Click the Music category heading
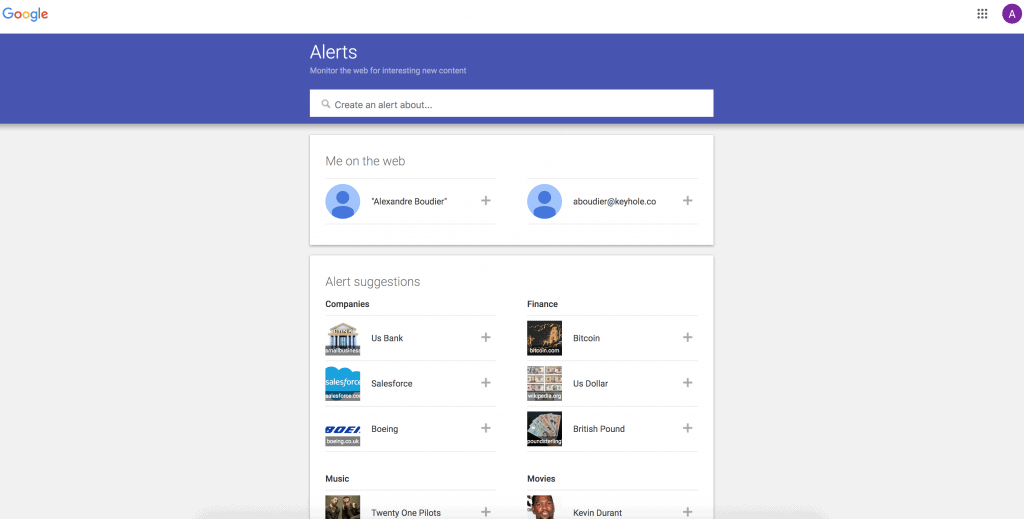The image size is (1024, 519). coord(337,479)
